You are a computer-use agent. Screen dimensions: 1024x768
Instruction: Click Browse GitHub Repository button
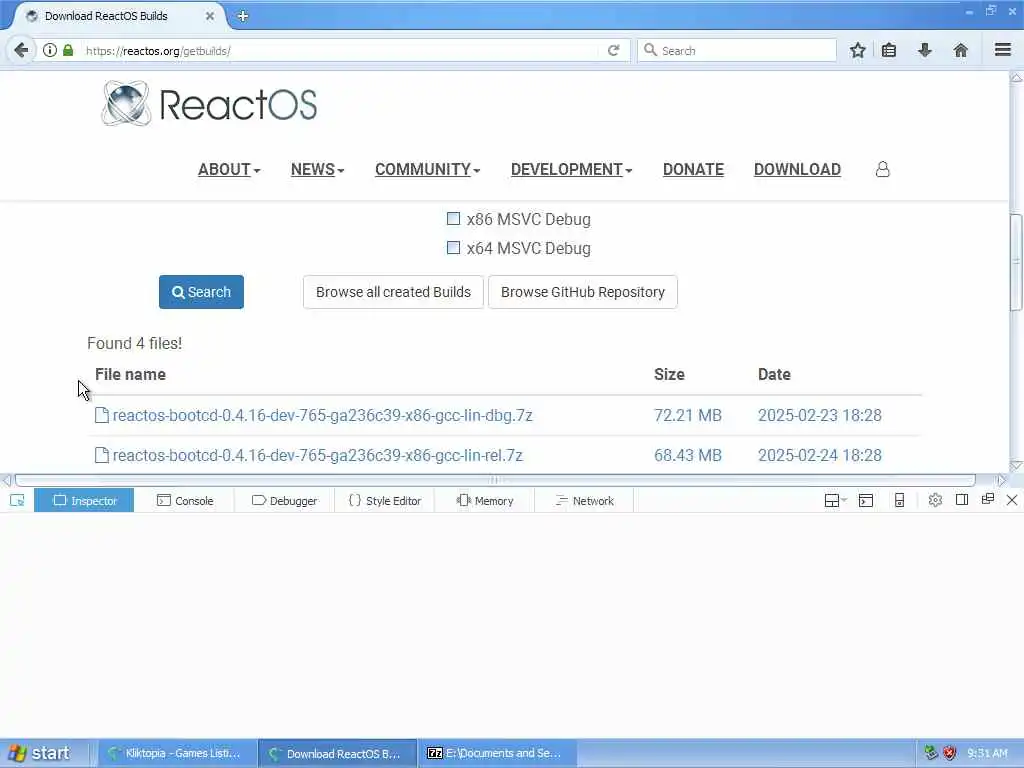click(583, 292)
